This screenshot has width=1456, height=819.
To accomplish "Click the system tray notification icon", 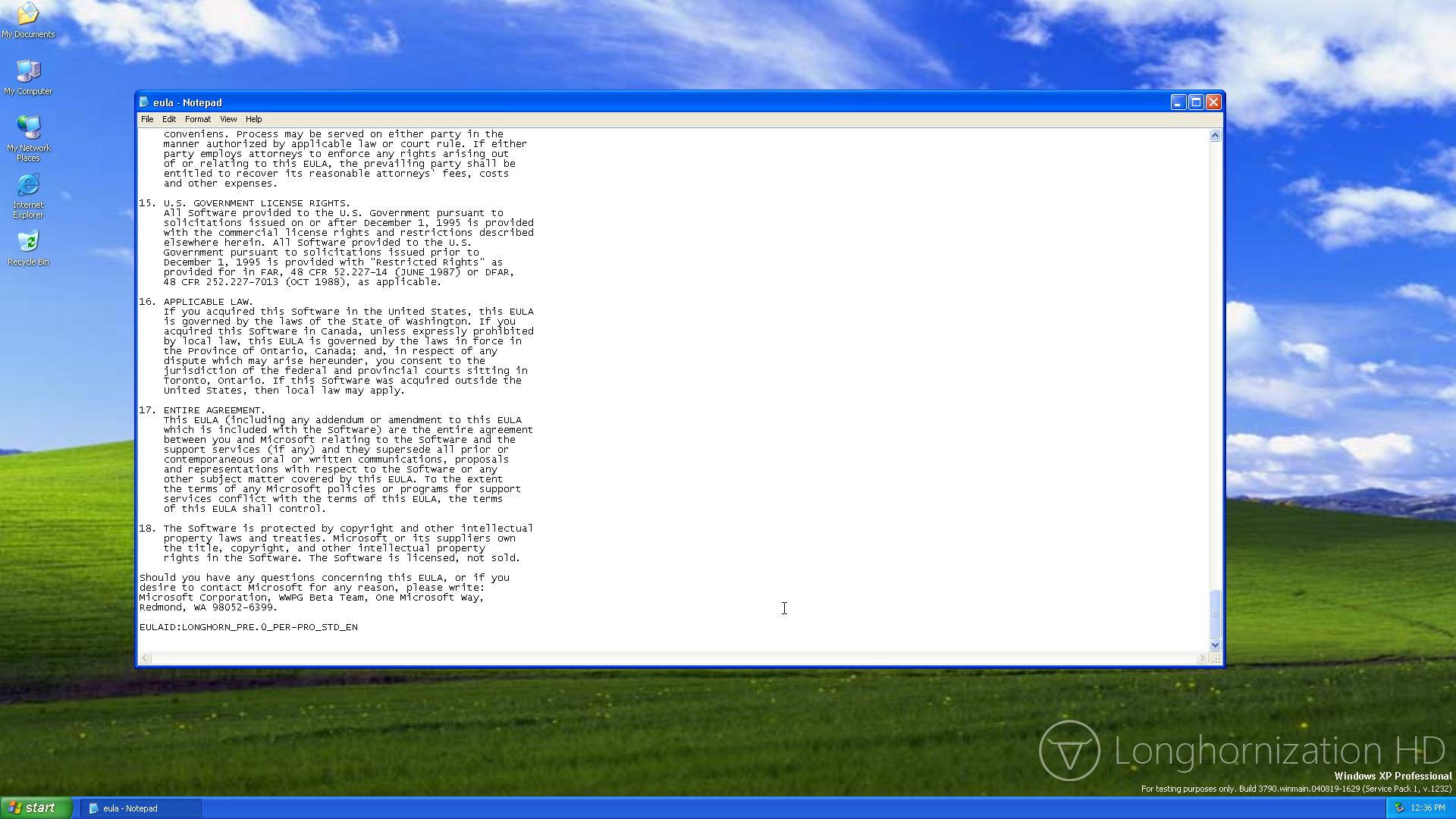I will 1399,808.
